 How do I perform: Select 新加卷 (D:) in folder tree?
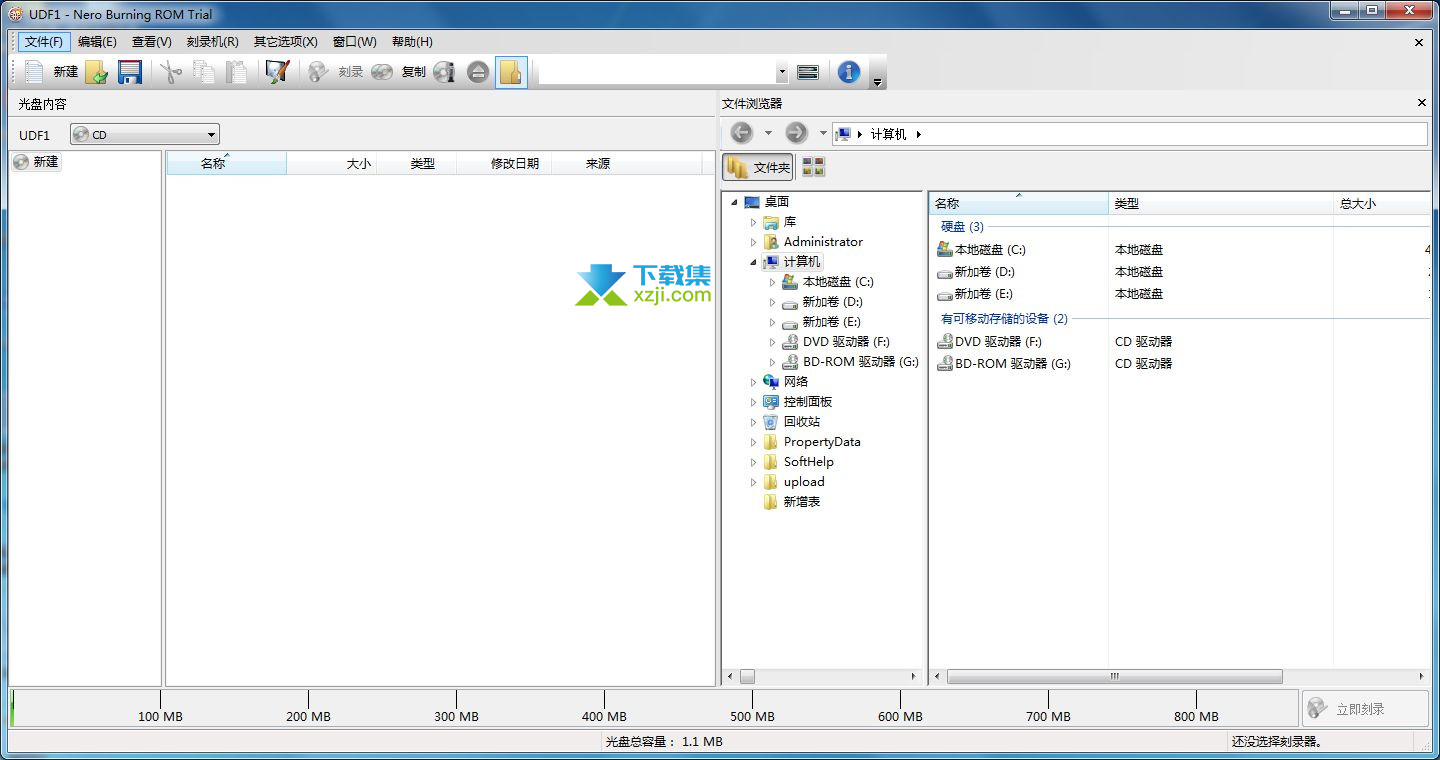point(832,302)
